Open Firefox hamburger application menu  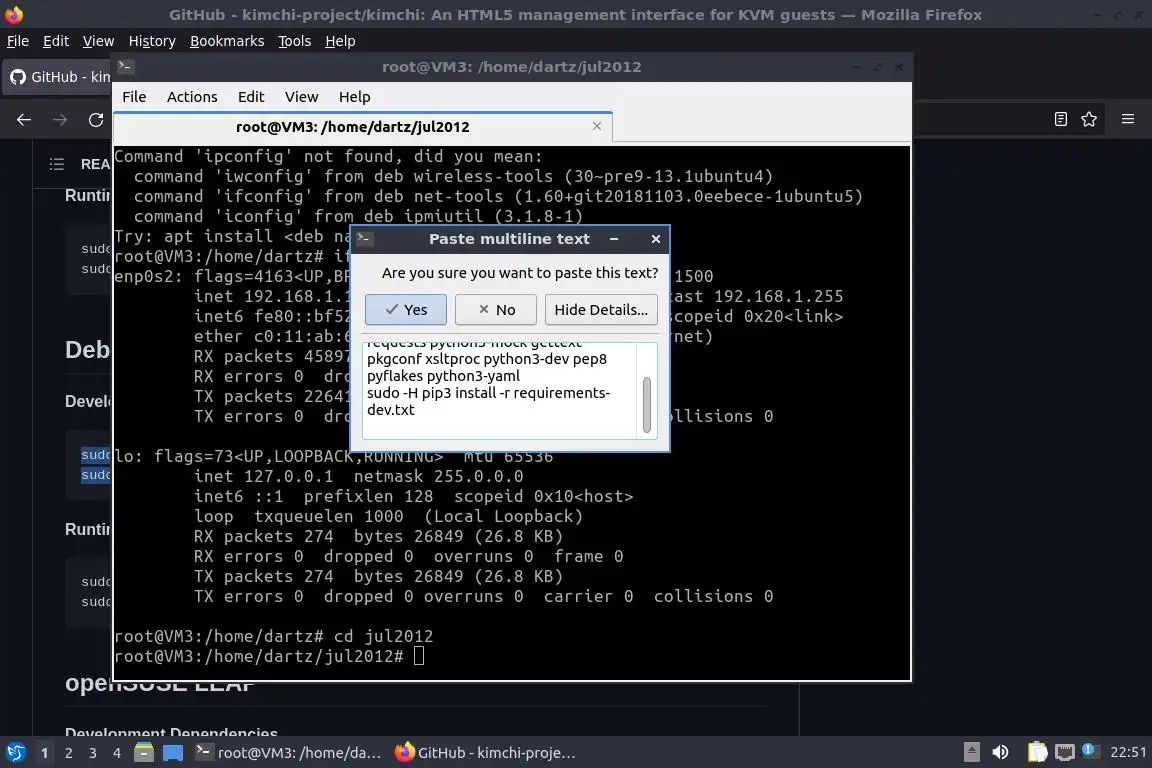1128,119
